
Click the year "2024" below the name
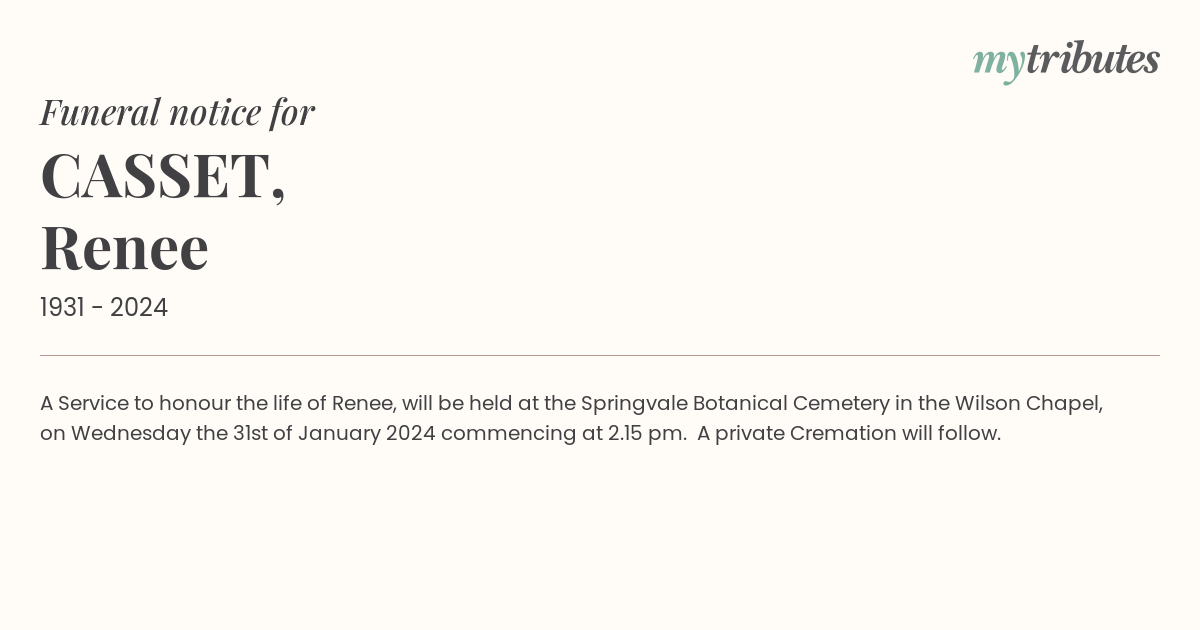pyautogui.click(x=139, y=307)
